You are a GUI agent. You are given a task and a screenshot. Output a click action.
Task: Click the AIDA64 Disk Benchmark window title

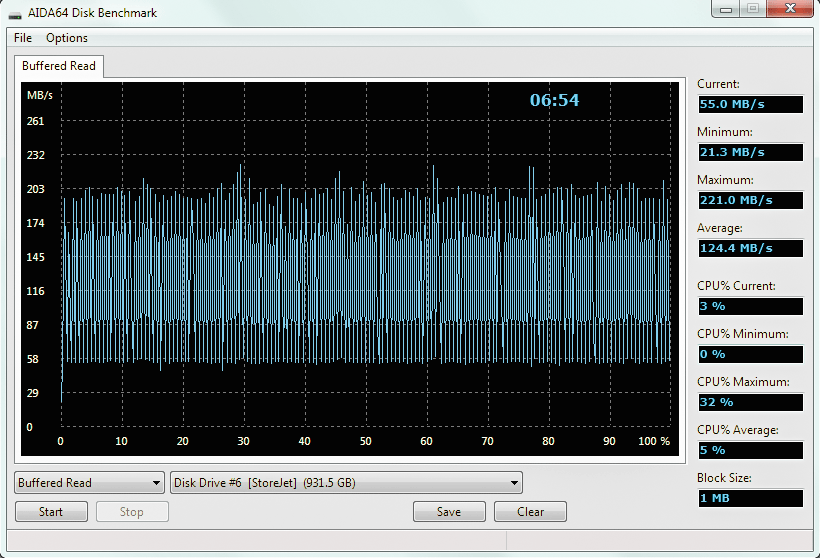coord(93,13)
